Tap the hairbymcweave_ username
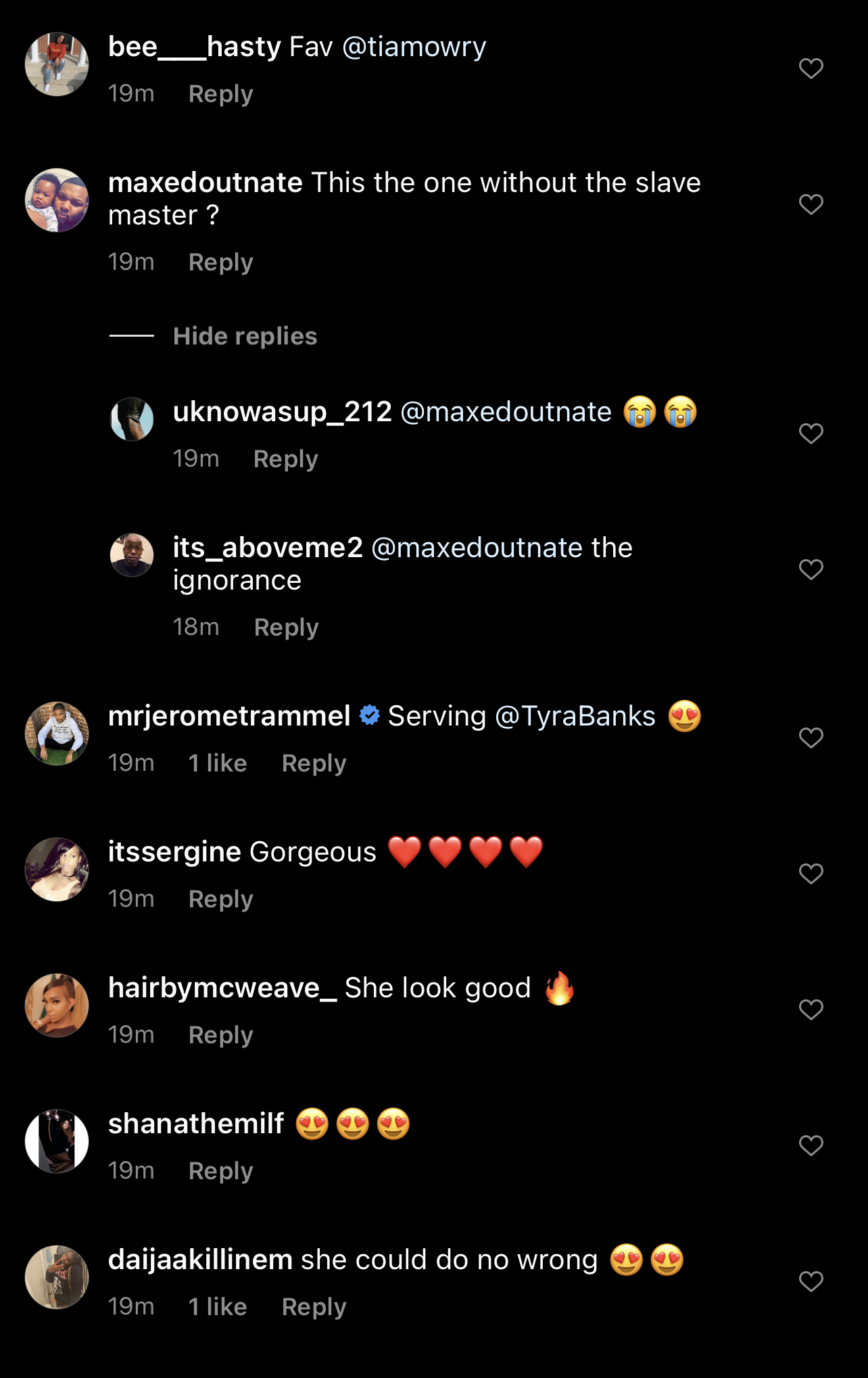The width and height of the screenshot is (868, 1378). (222, 989)
